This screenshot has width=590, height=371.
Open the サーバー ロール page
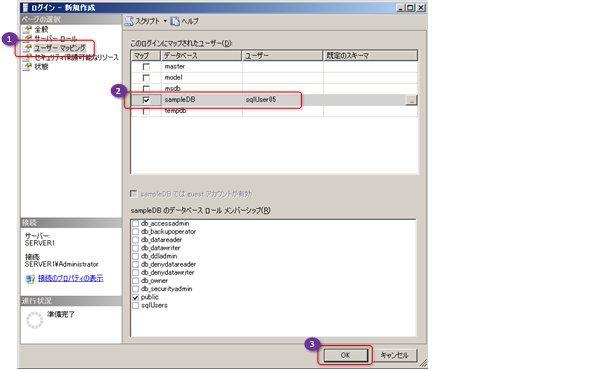(55, 39)
